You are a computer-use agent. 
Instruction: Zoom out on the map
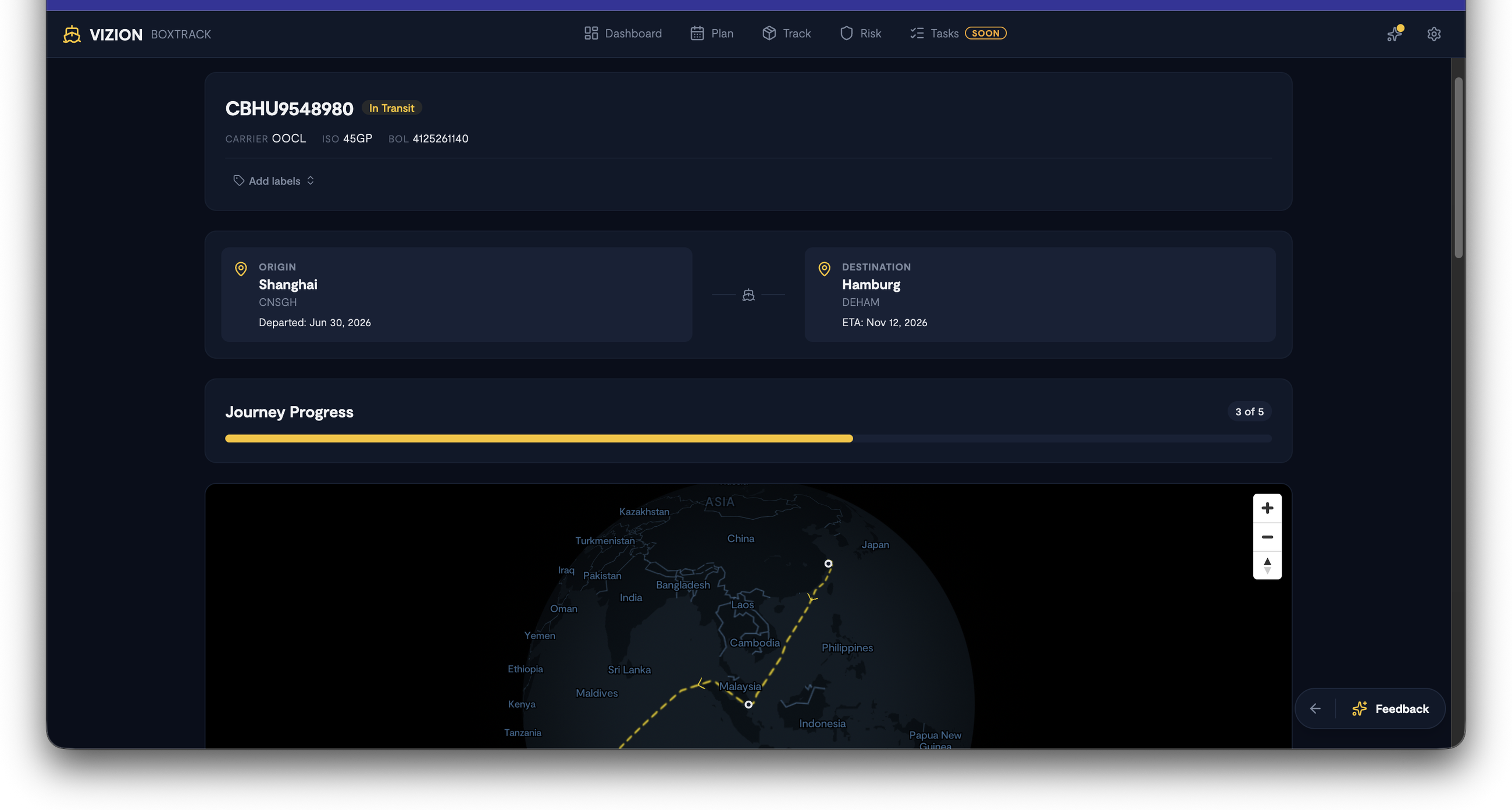point(1267,537)
